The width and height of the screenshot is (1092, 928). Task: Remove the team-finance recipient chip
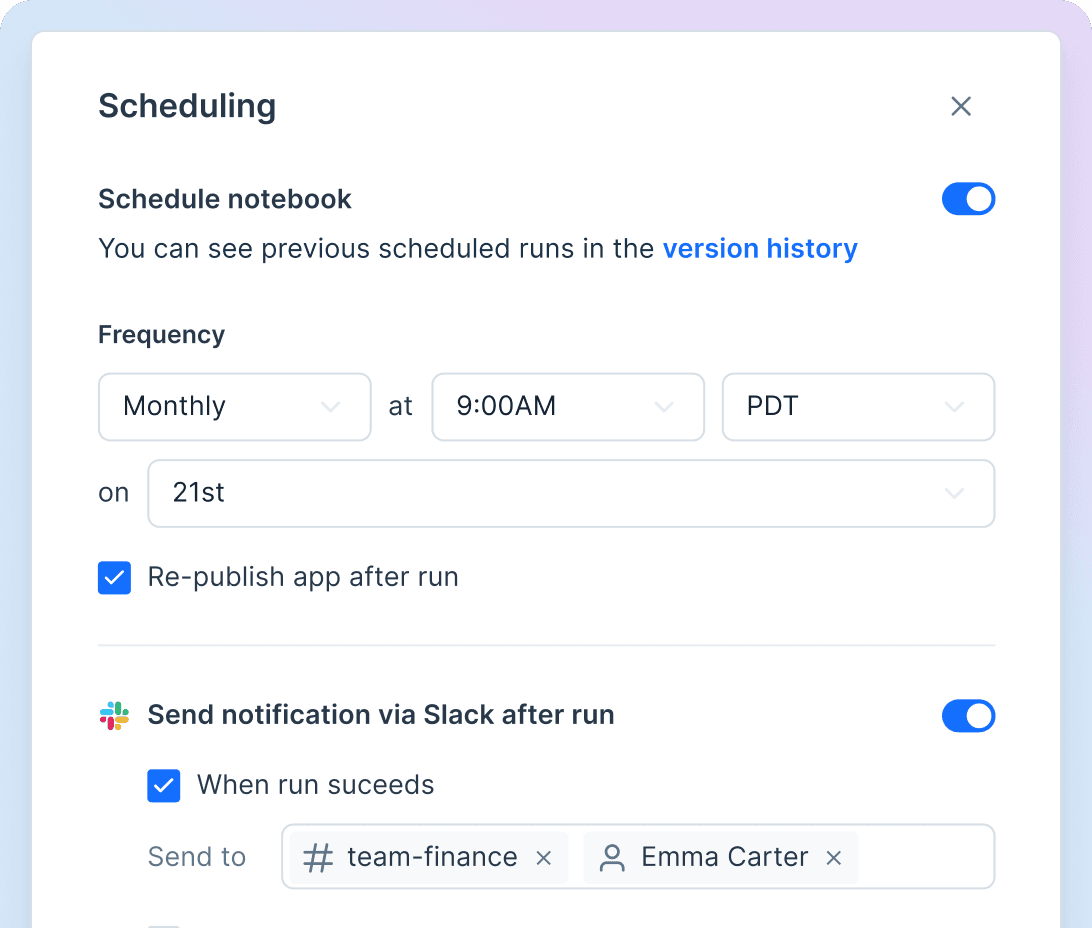coord(544,858)
